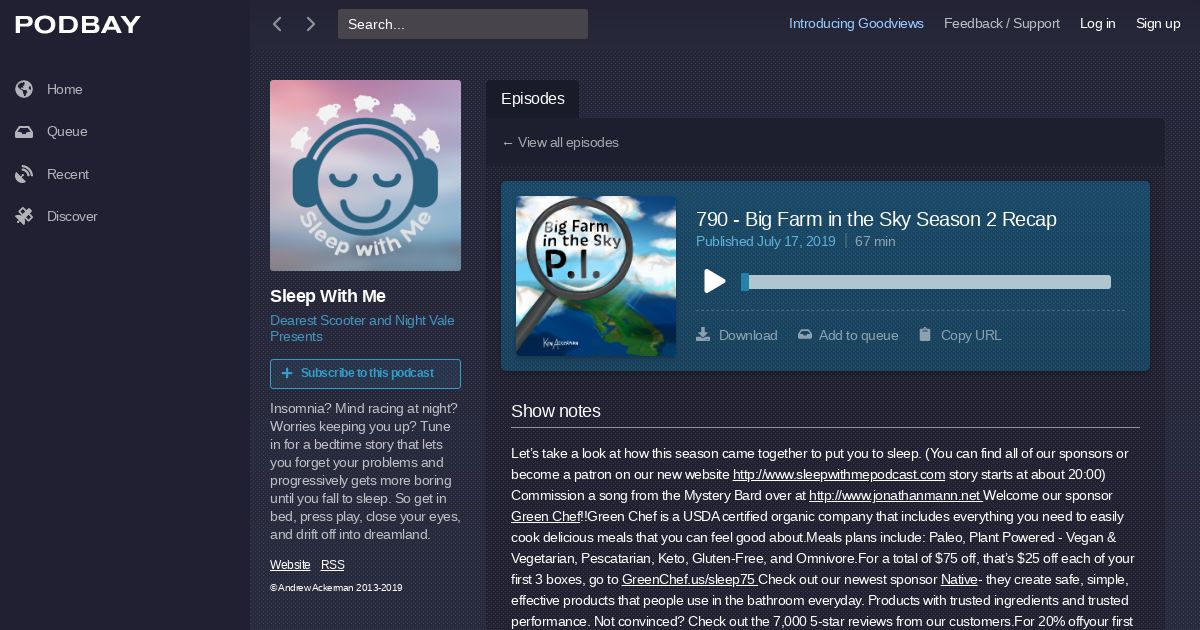Screen dimensions: 1200x630
Task: Click the Native sponsor link
Action: coord(959,579)
